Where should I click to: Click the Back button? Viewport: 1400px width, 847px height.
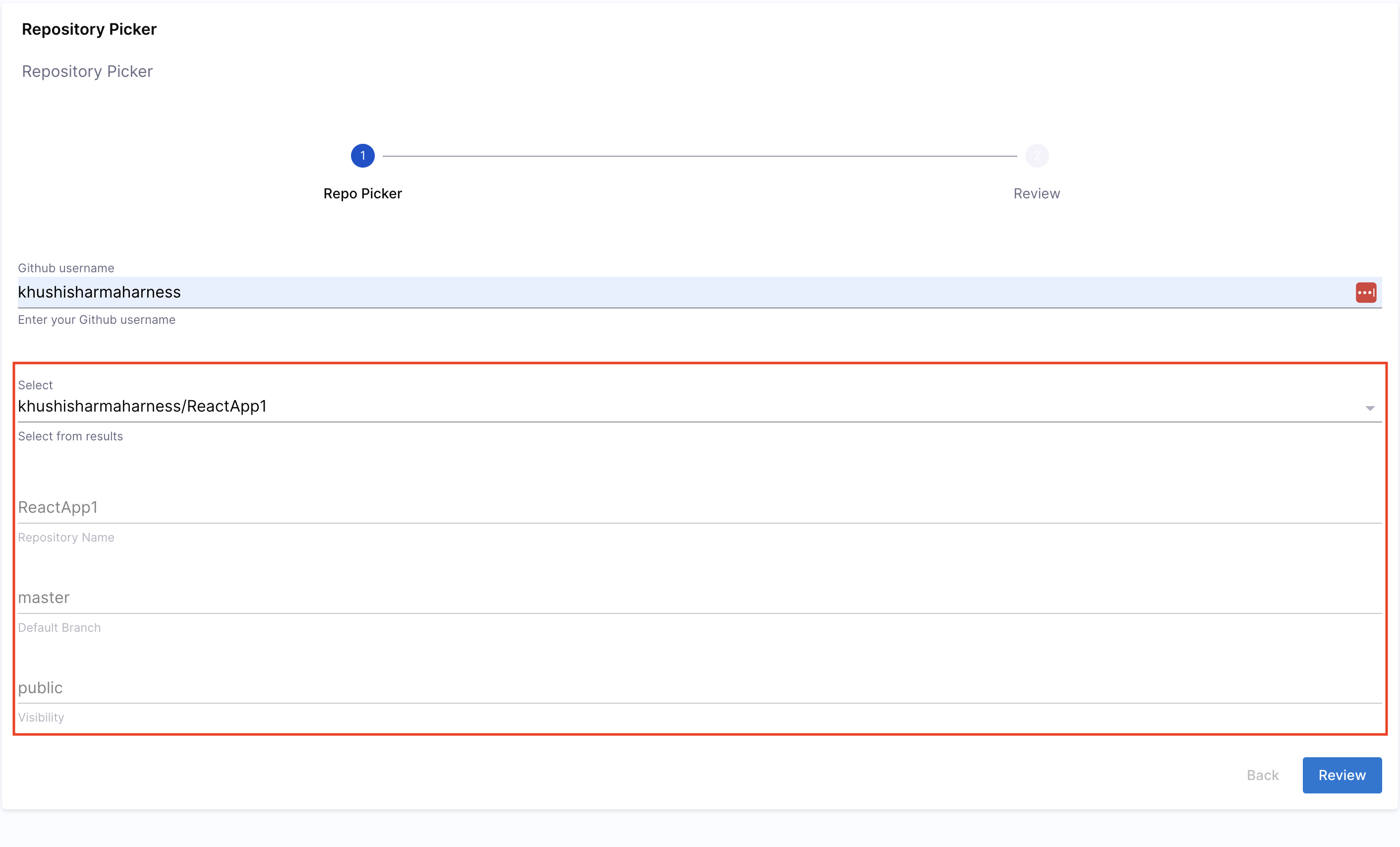1262,775
